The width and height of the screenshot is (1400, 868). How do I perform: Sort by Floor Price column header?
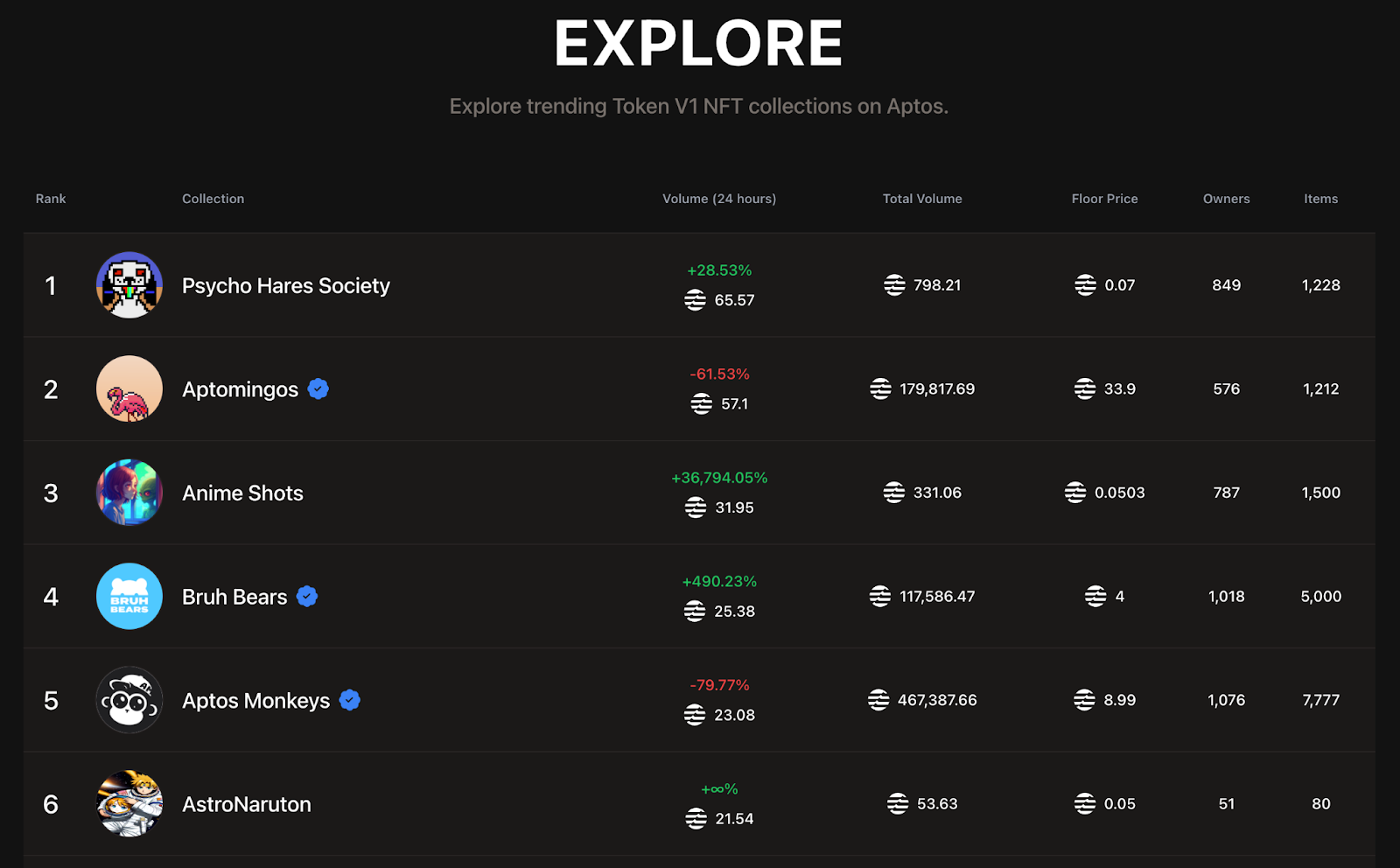tap(1104, 199)
